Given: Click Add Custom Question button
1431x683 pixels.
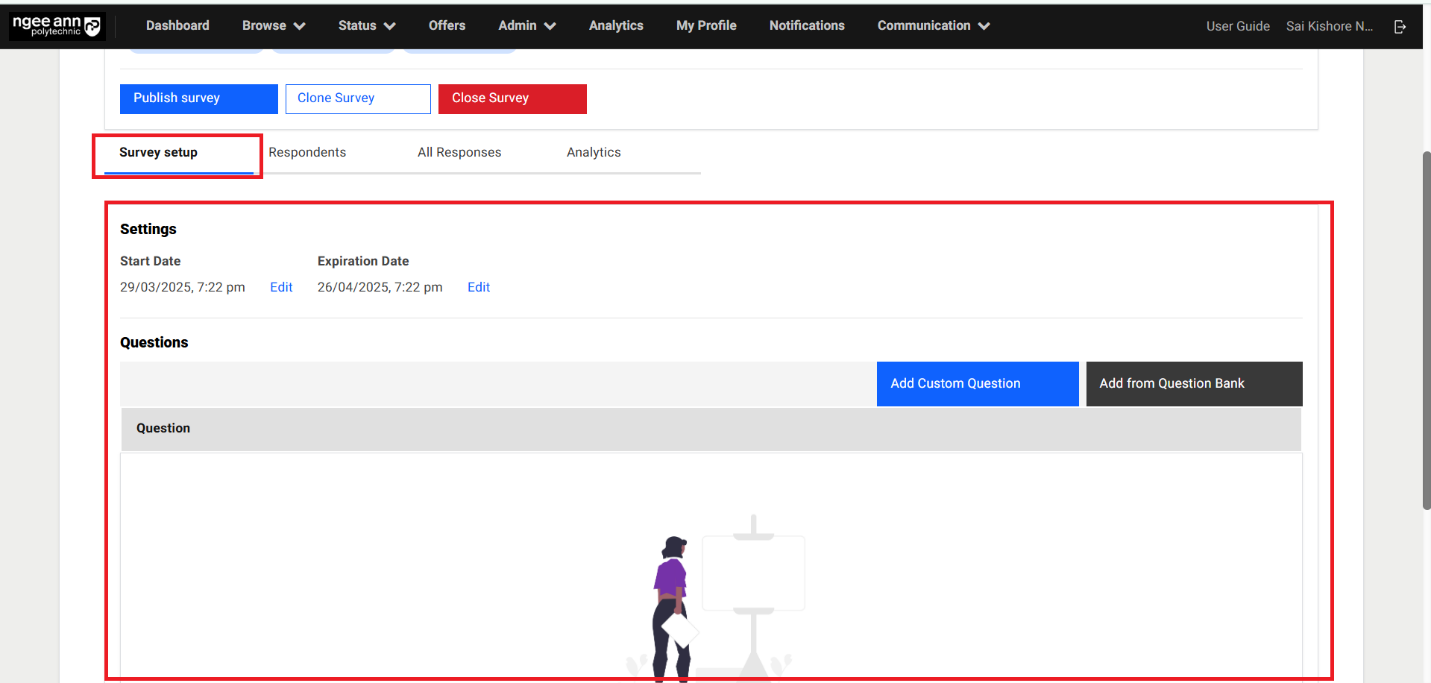Looking at the screenshot, I should [x=977, y=384].
